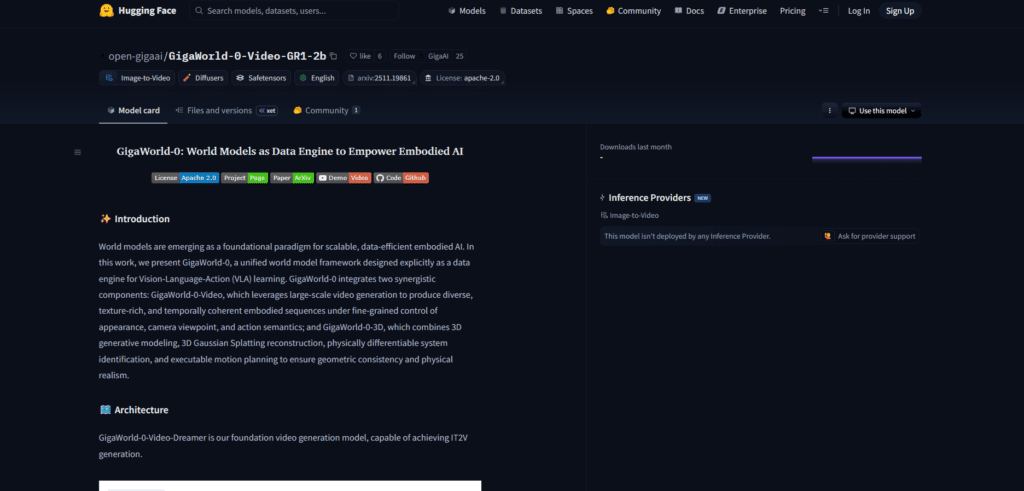Expand the header more-options menu icon
The width and height of the screenshot is (1024, 491).
coord(824,10)
